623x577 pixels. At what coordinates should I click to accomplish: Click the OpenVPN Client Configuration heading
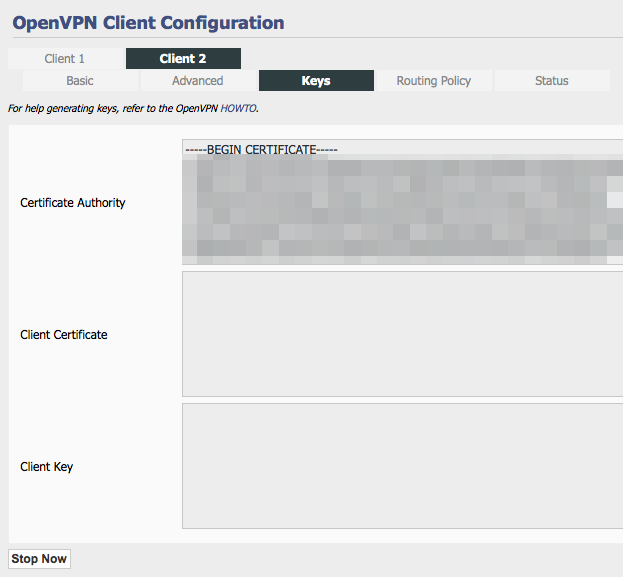(148, 23)
